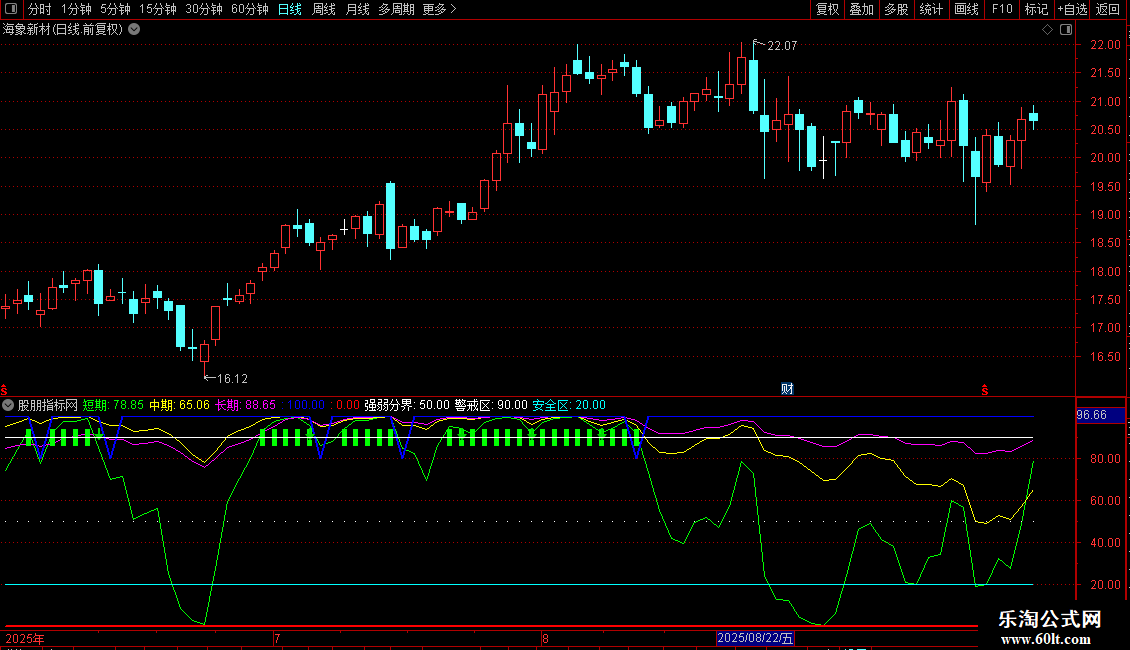Click the 短期: 78.85 indicator value
Viewport: 1130px width, 650px height.
[113, 405]
